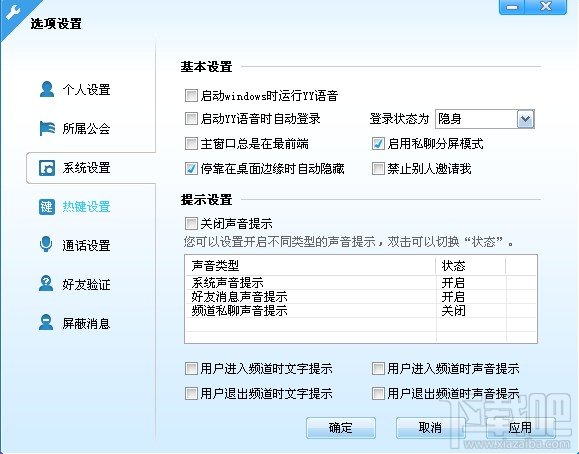579x454 pixels.
Task: Click 关闭 status of 频道私聊声音提示
Action: [x=453, y=311]
